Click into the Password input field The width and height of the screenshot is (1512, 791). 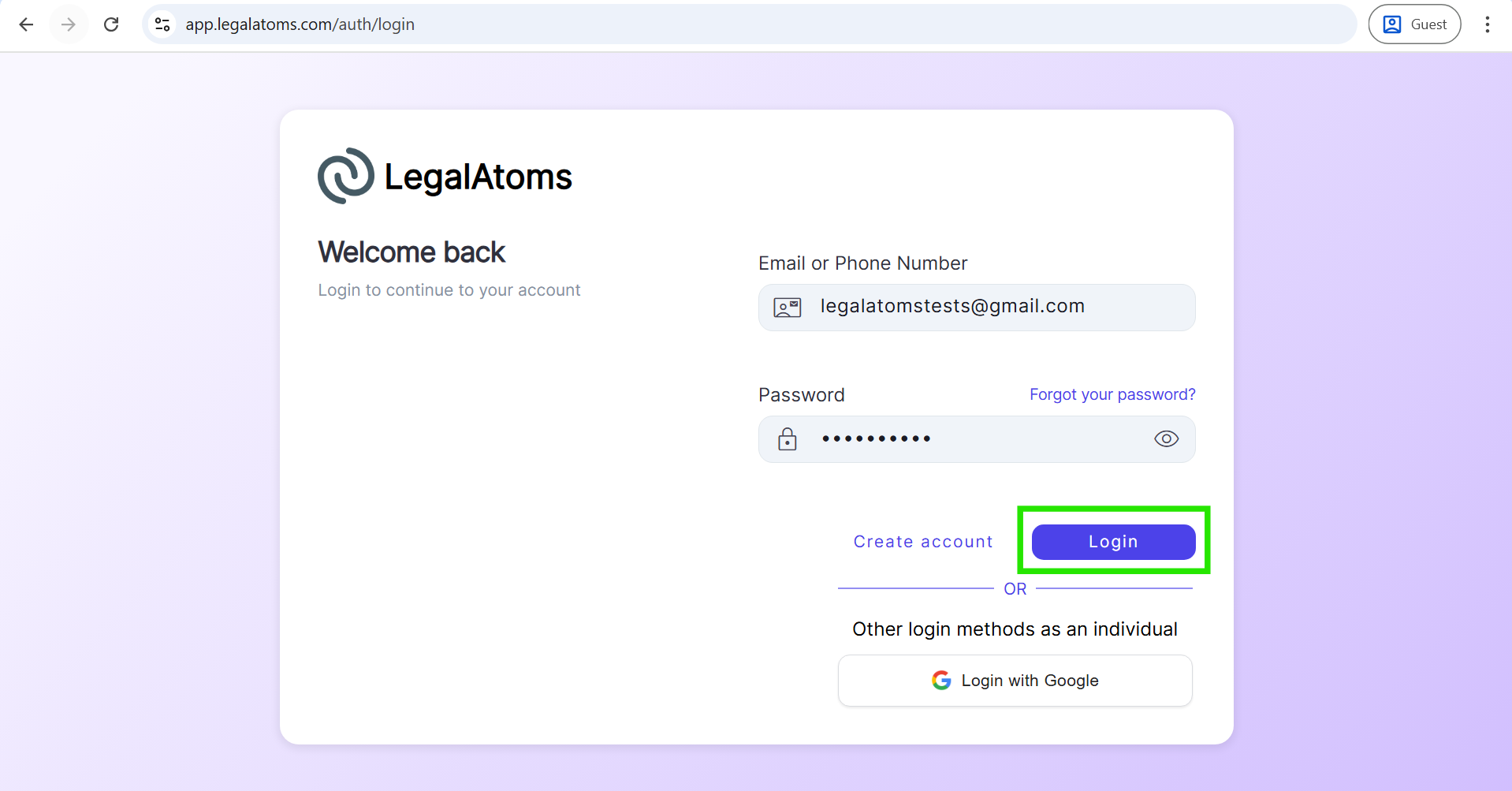978,439
